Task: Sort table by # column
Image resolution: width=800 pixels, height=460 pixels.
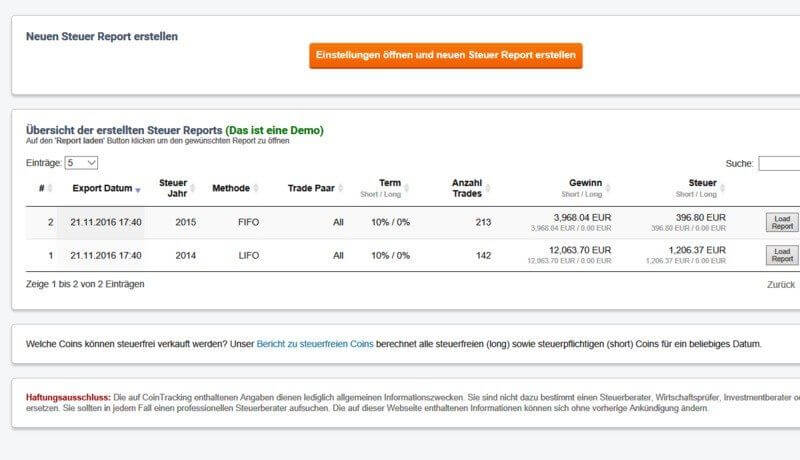Action: [45, 188]
